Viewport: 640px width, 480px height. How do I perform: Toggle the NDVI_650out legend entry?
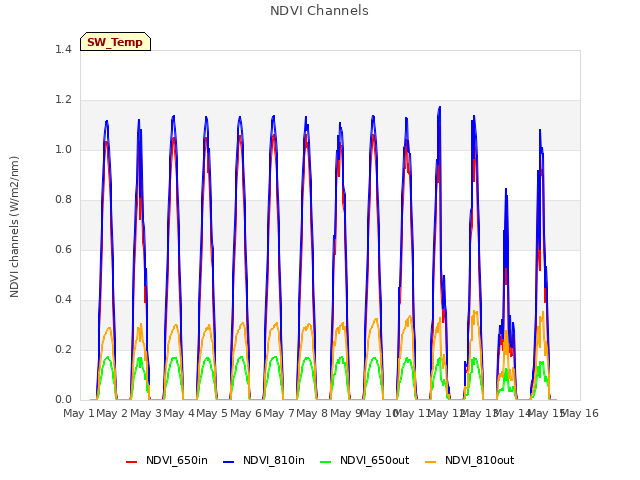tap(364, 460)
